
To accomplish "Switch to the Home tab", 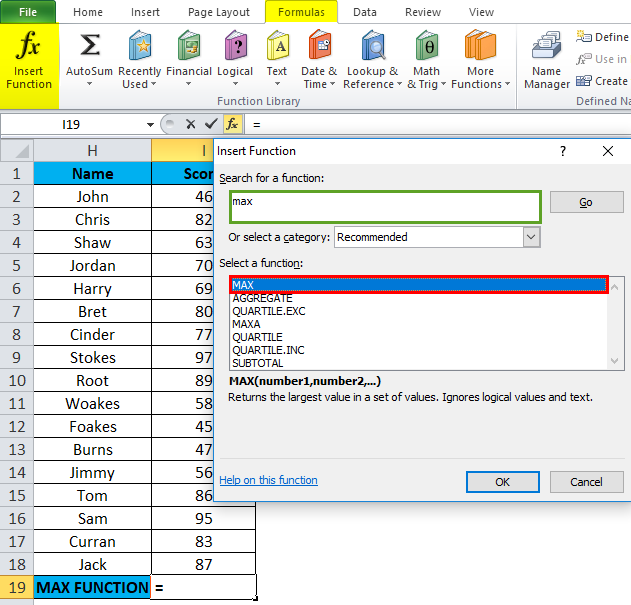I will coord(88,12).
